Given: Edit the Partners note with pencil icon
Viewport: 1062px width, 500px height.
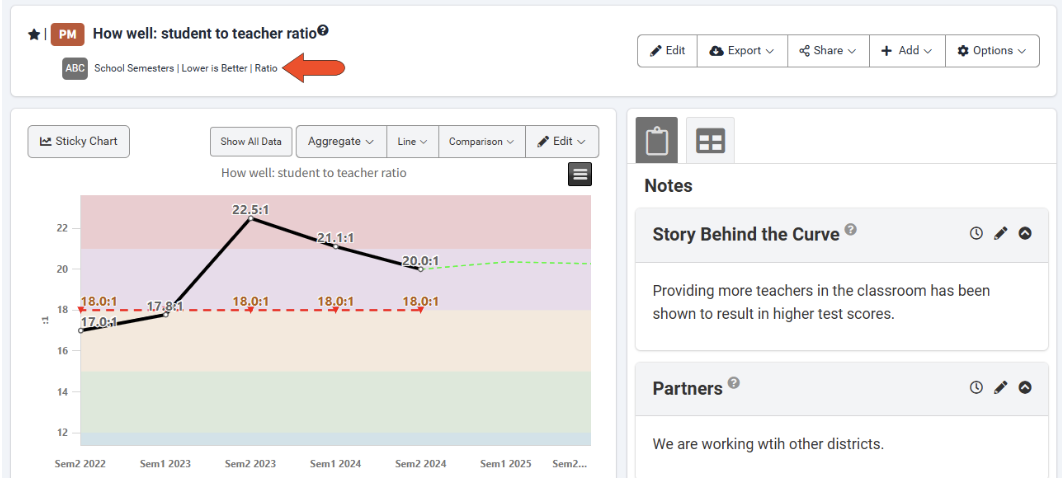Looking at the screenshot, I should point(1000,387).
